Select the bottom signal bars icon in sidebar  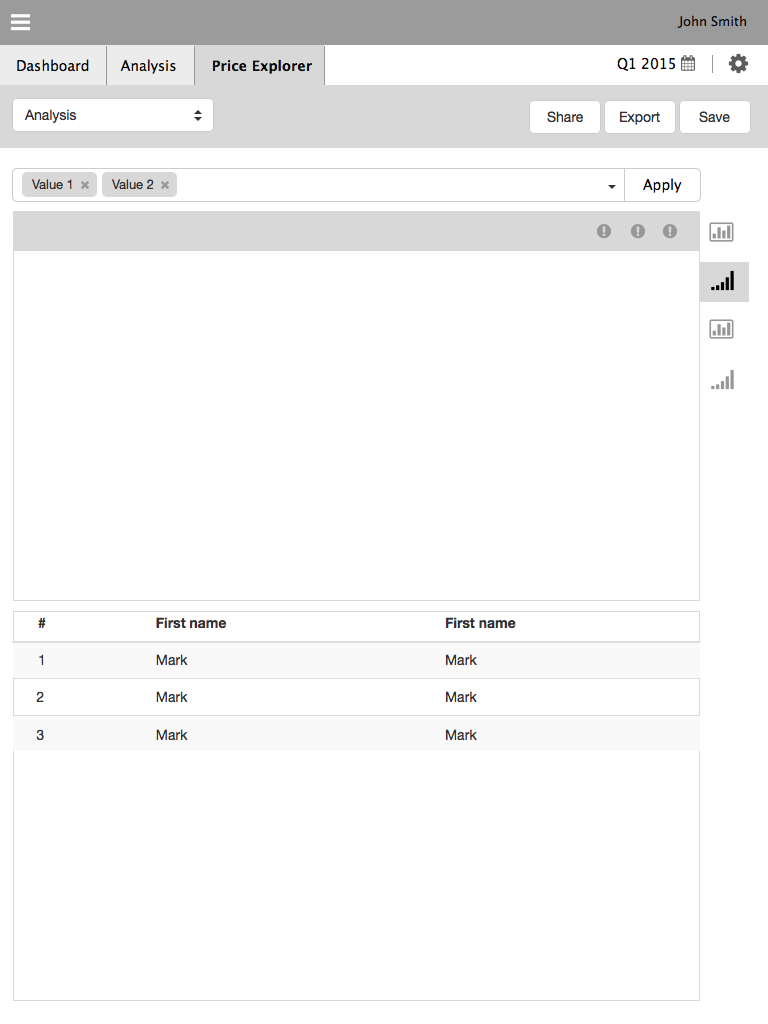pyautogui.click(x=723, y=380)
